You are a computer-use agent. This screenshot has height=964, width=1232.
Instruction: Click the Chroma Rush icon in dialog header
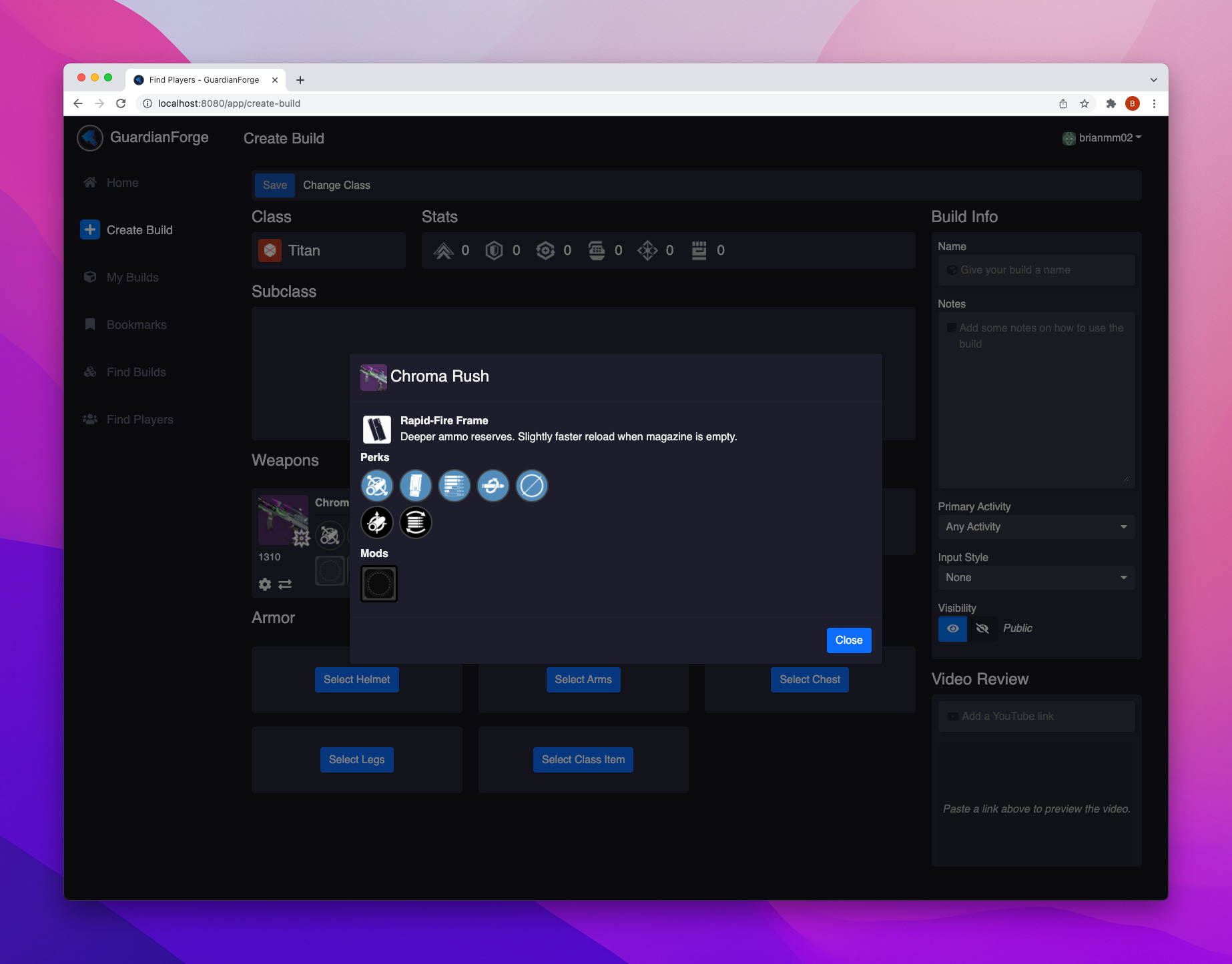374,377
